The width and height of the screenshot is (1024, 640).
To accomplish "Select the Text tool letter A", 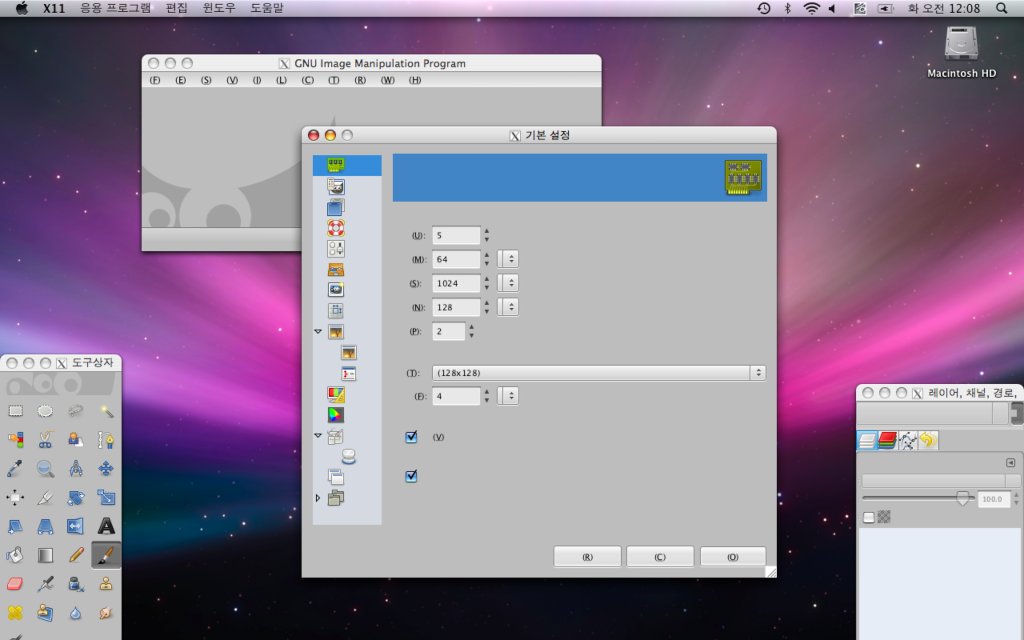I will coord(106,526).
